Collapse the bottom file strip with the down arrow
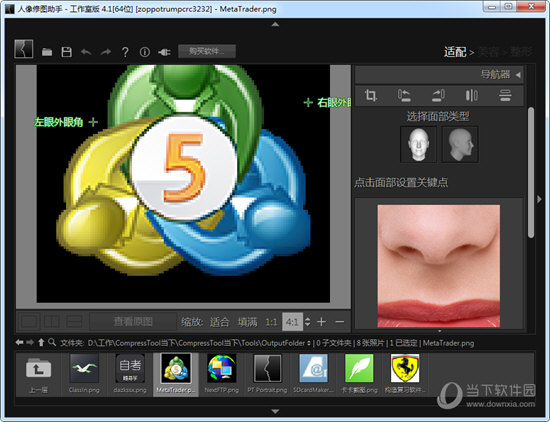Viewport: 550px width, 422px height. 275,411
